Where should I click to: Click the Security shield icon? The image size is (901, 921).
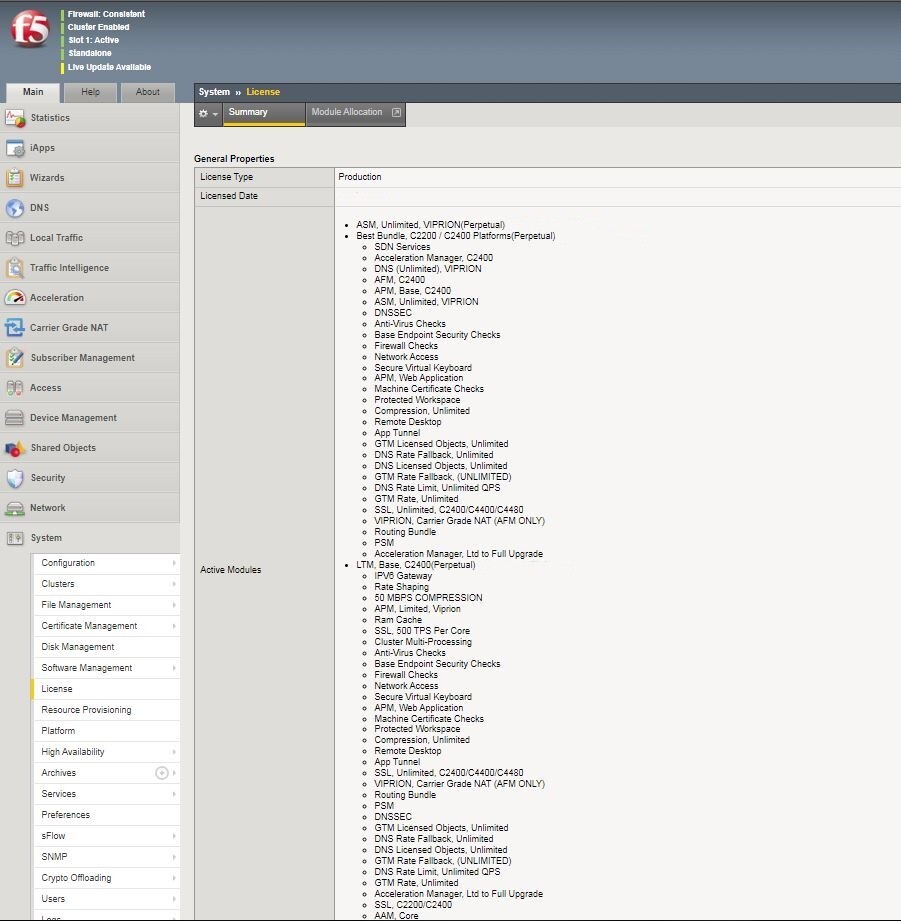[15, 478]
